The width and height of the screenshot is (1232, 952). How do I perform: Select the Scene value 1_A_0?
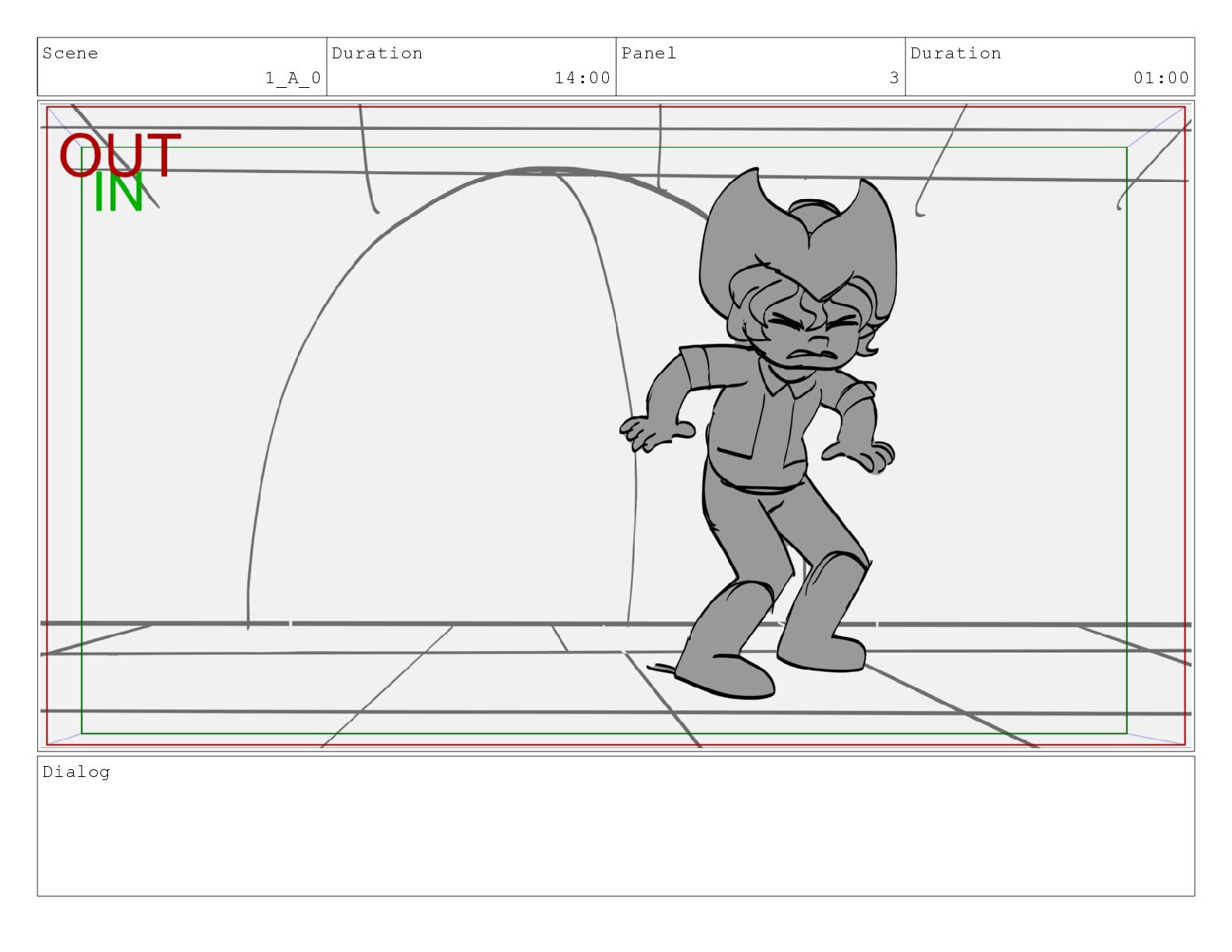(292, 78)
